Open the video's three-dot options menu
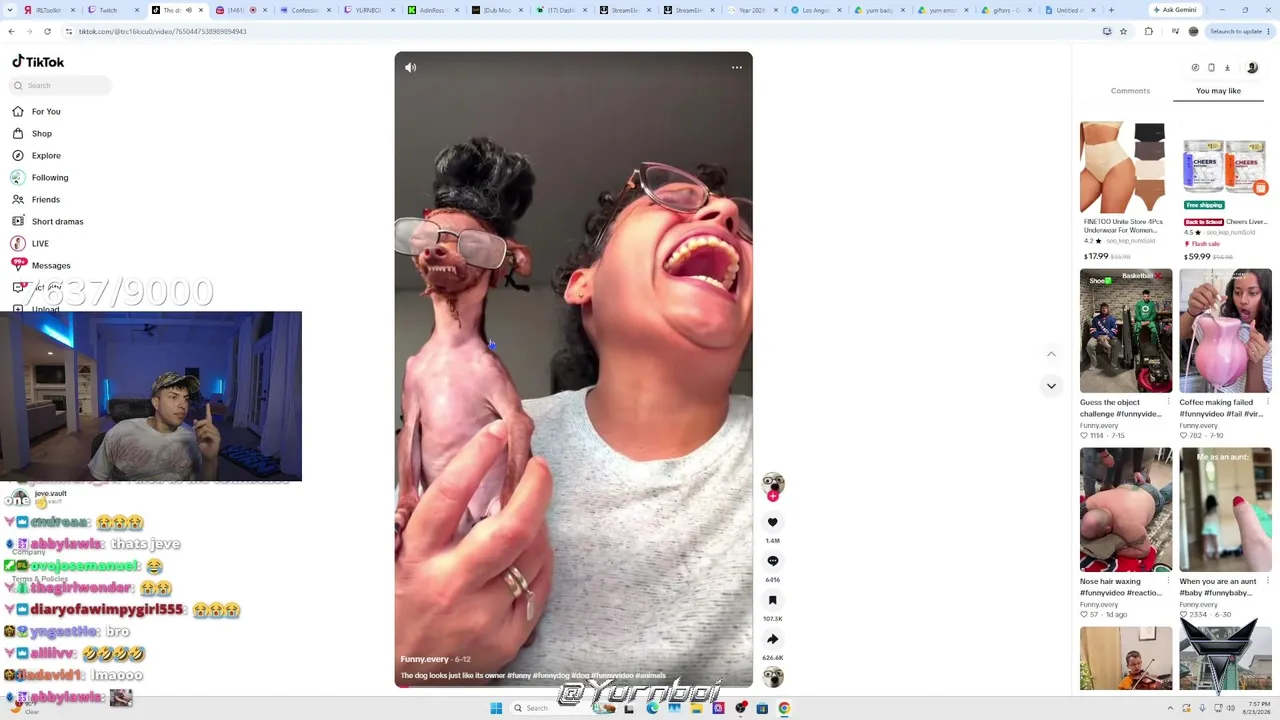Viewport: 1280px width, 720px height. point(737,67)
